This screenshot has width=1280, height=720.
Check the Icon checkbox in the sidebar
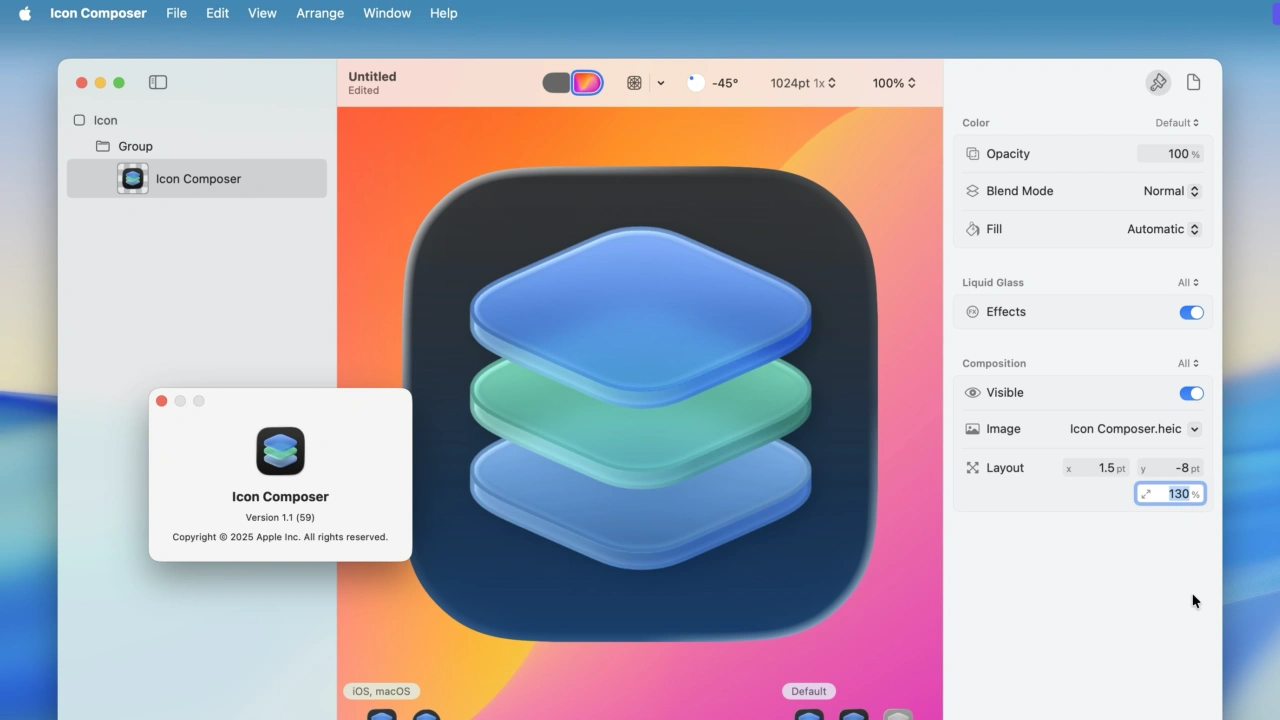(78, 120)
